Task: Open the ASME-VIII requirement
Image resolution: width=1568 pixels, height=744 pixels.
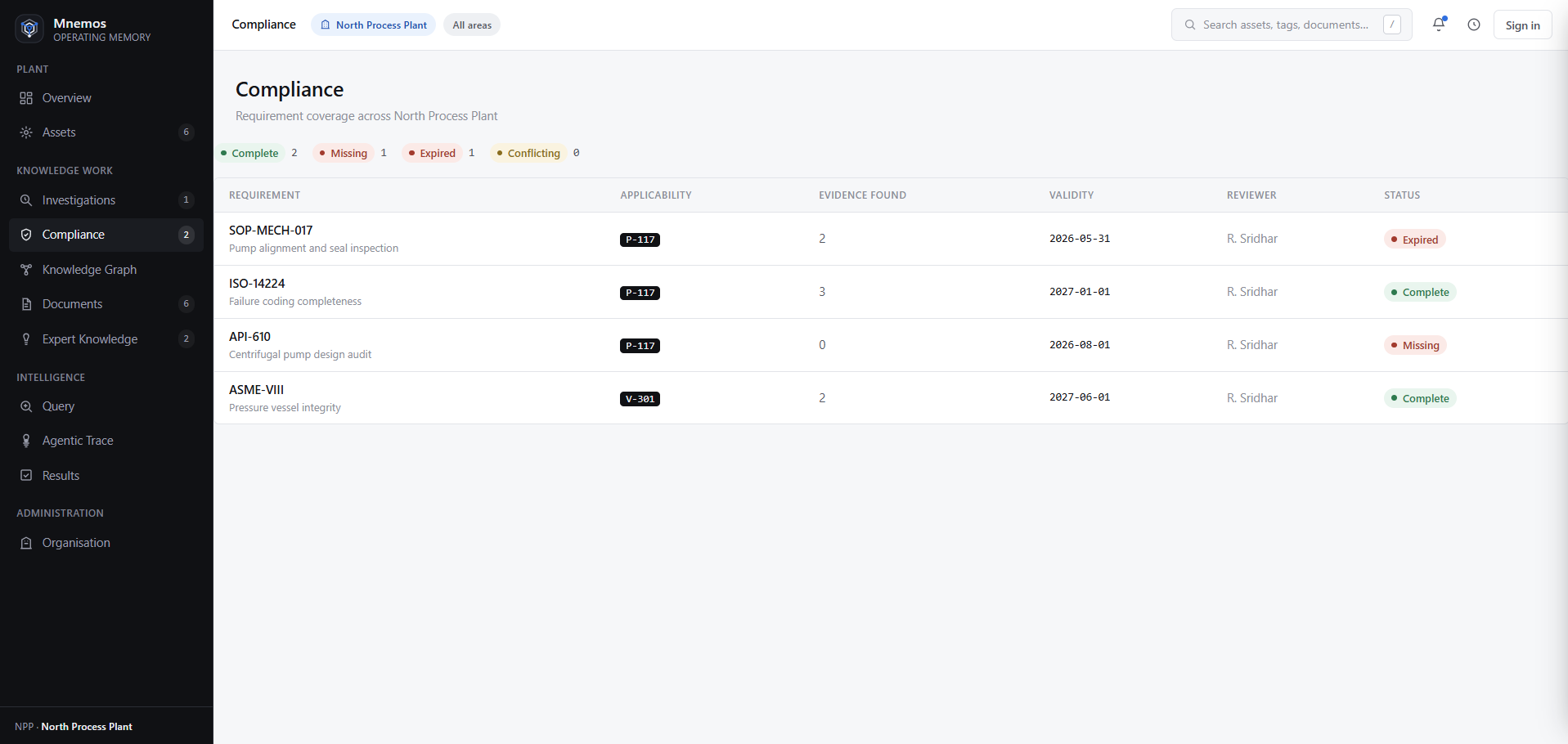Action: (891, 398)
